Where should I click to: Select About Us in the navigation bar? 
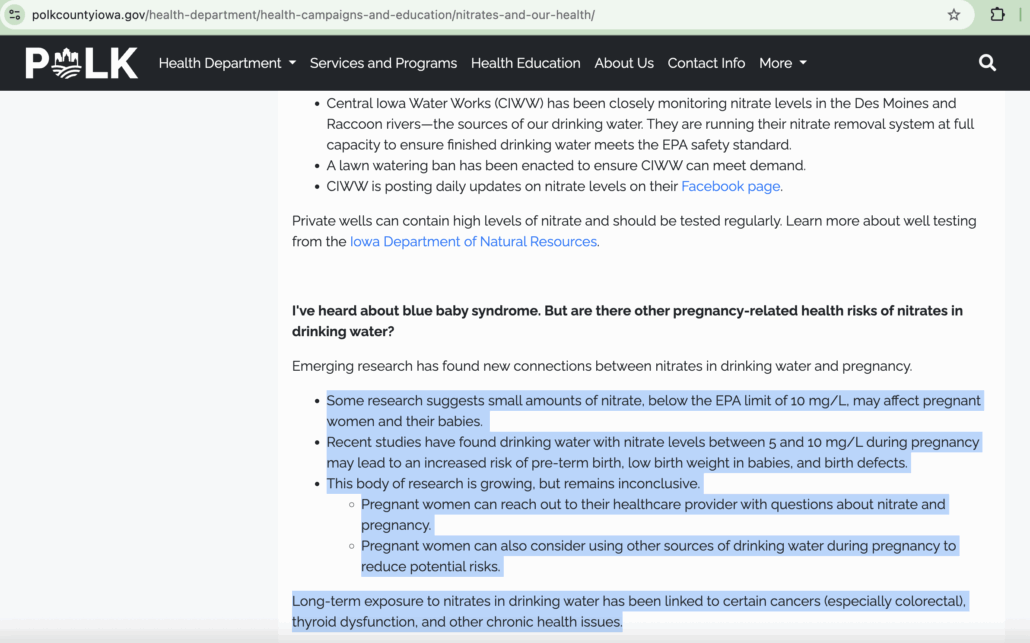[x=624, y=63]
